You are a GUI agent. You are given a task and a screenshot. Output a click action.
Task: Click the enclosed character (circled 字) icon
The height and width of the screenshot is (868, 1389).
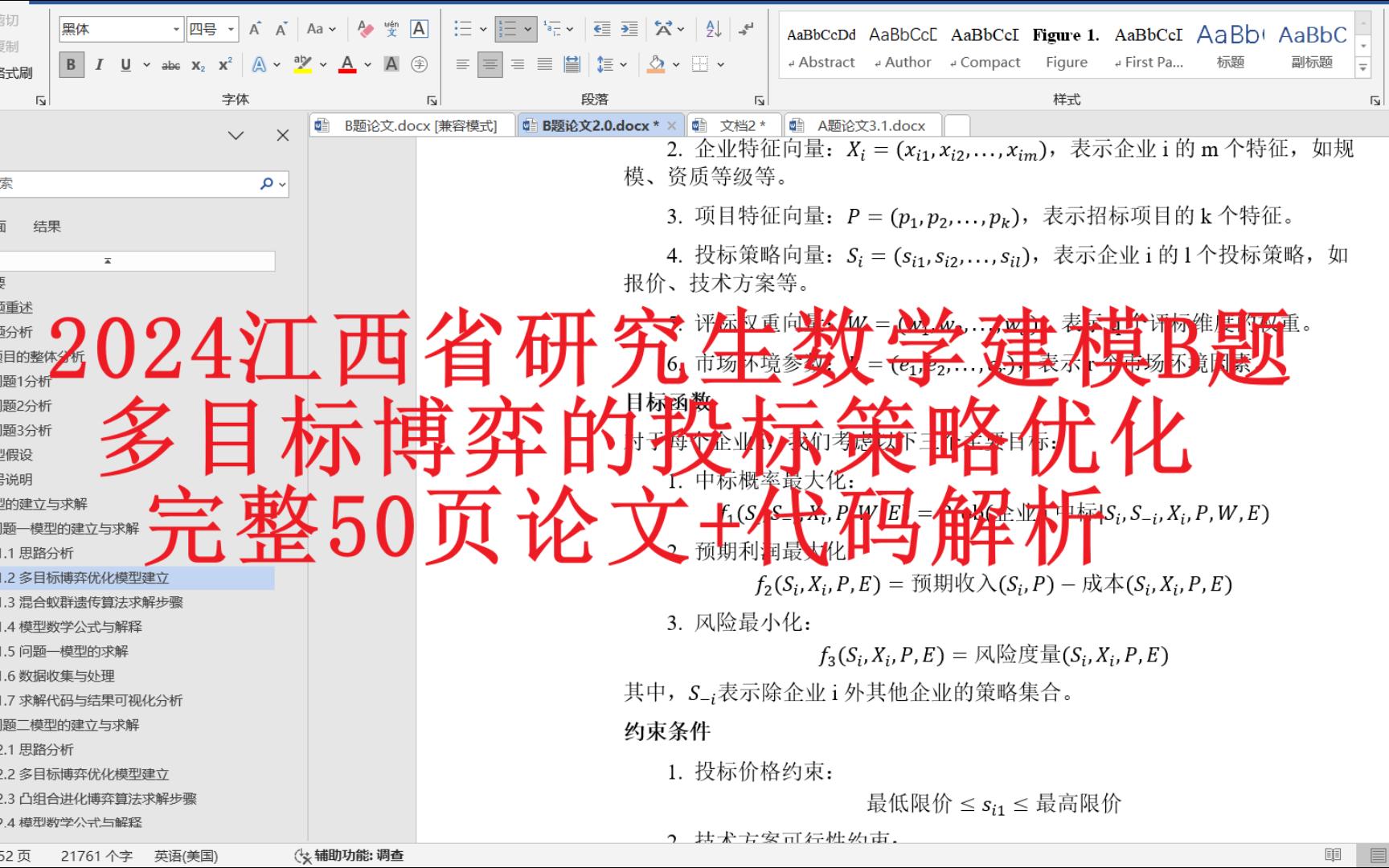click(x=419, y=64)
